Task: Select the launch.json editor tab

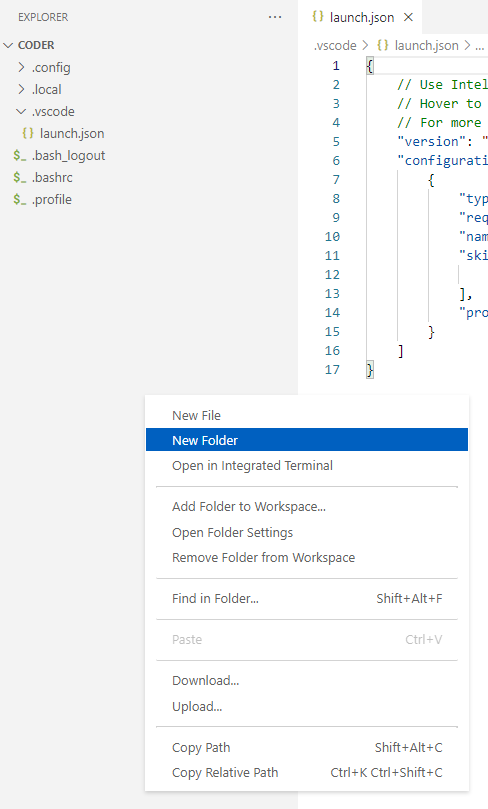Action: click(x=361, y=17)
